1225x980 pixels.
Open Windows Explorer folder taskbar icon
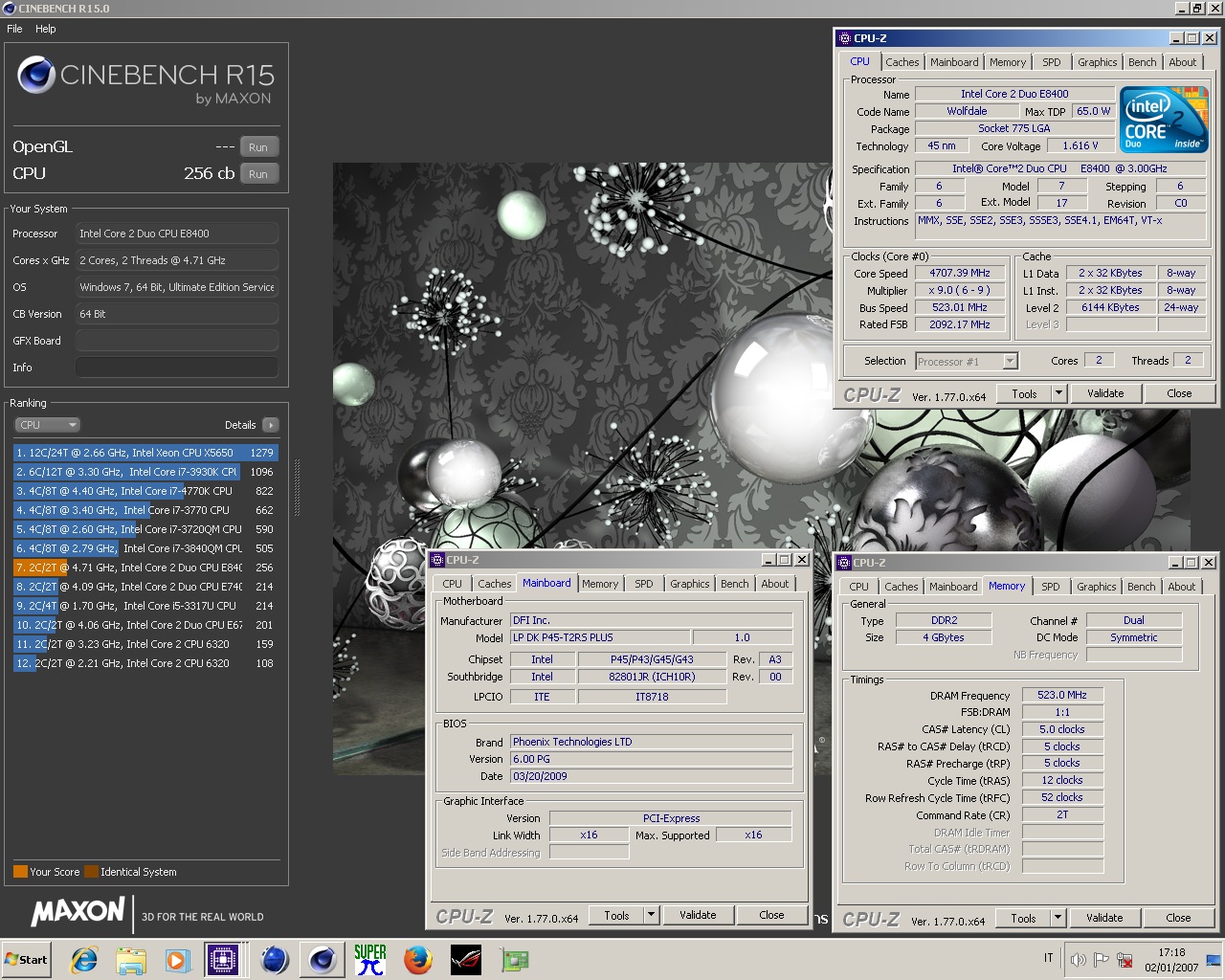tap(131, 960)
